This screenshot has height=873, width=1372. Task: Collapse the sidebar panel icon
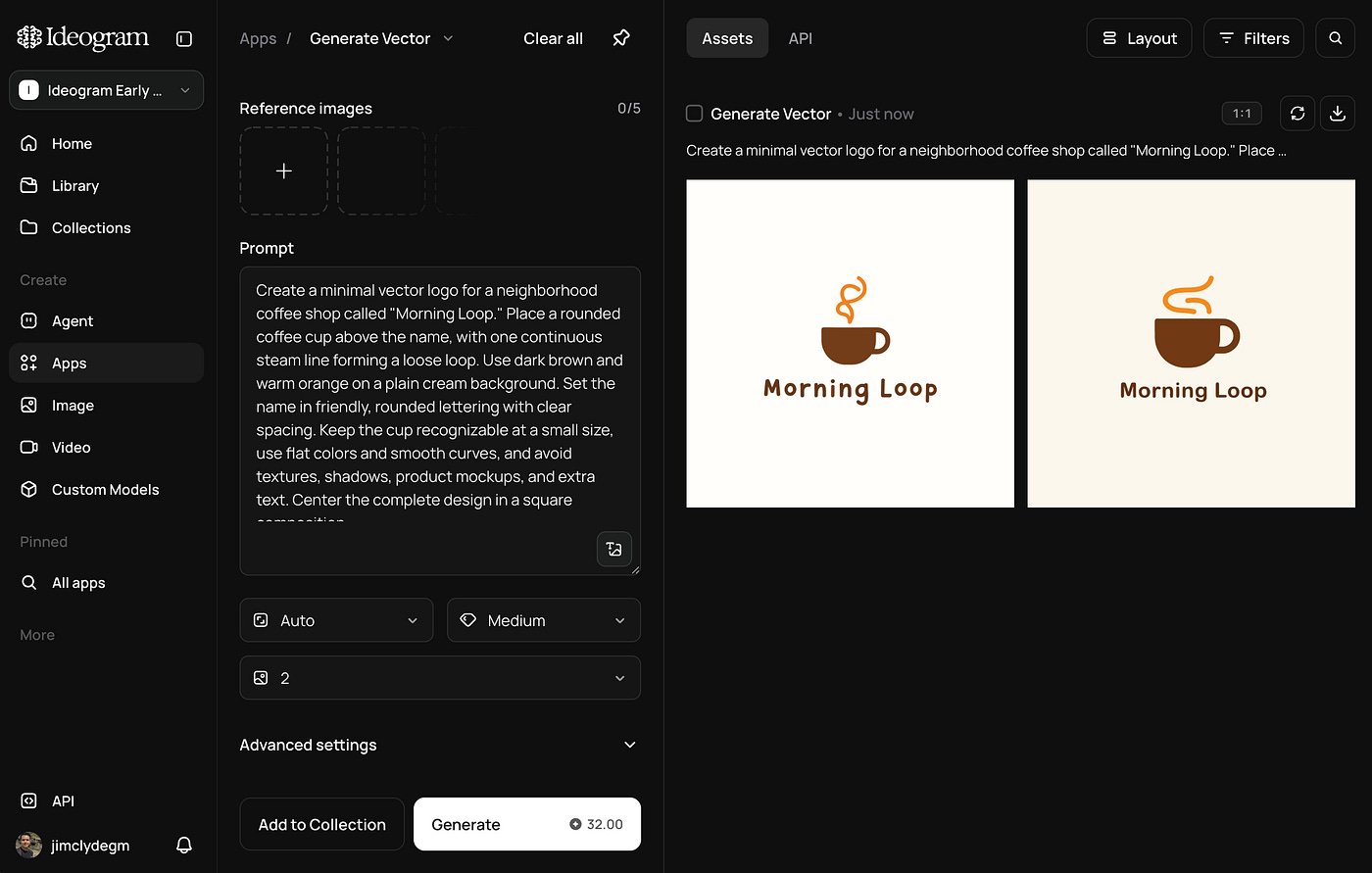184,39
